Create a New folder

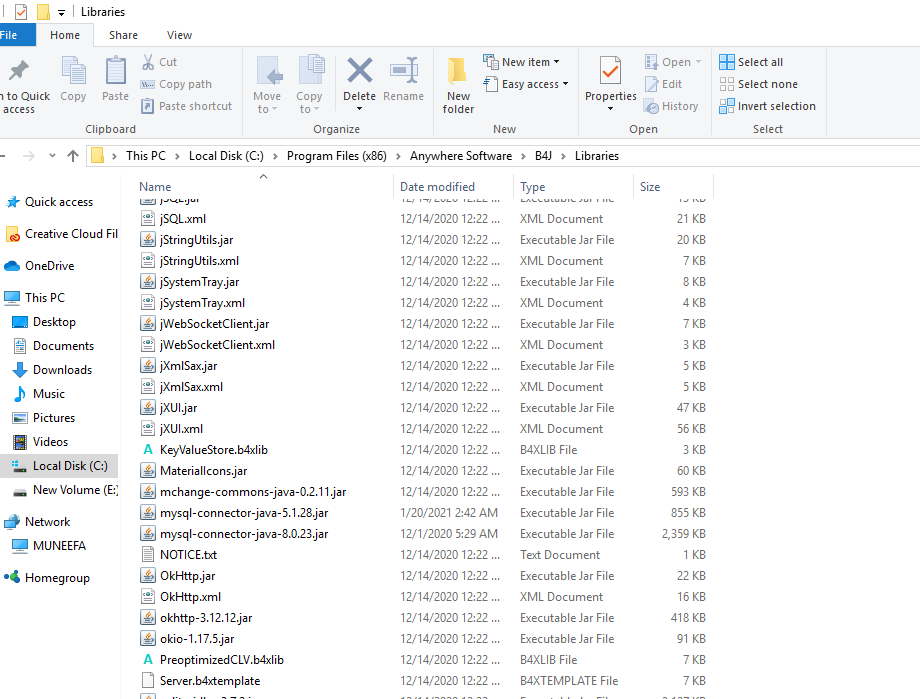click(x=458, y=86)
